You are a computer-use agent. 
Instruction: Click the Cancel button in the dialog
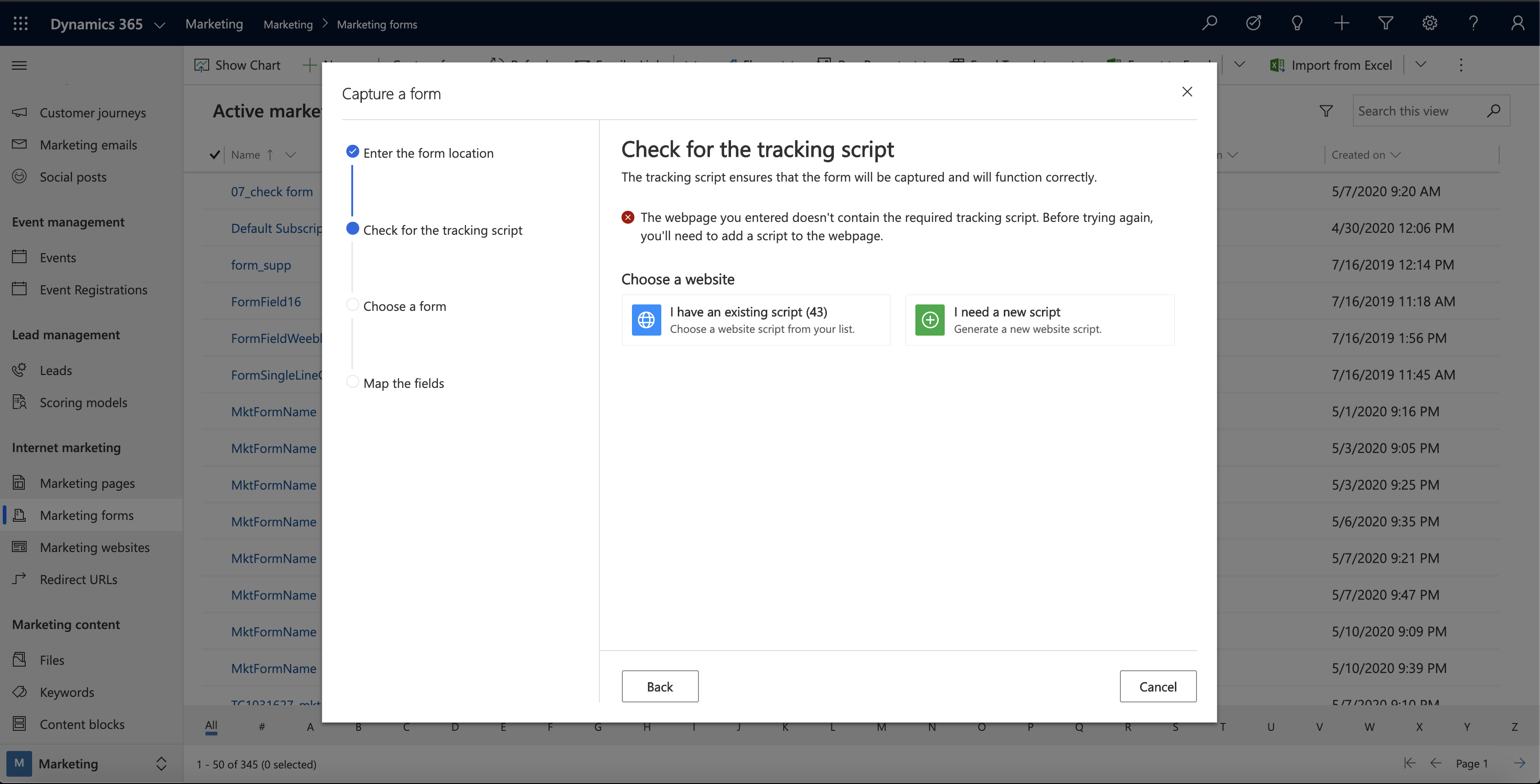pos(1158,686)
